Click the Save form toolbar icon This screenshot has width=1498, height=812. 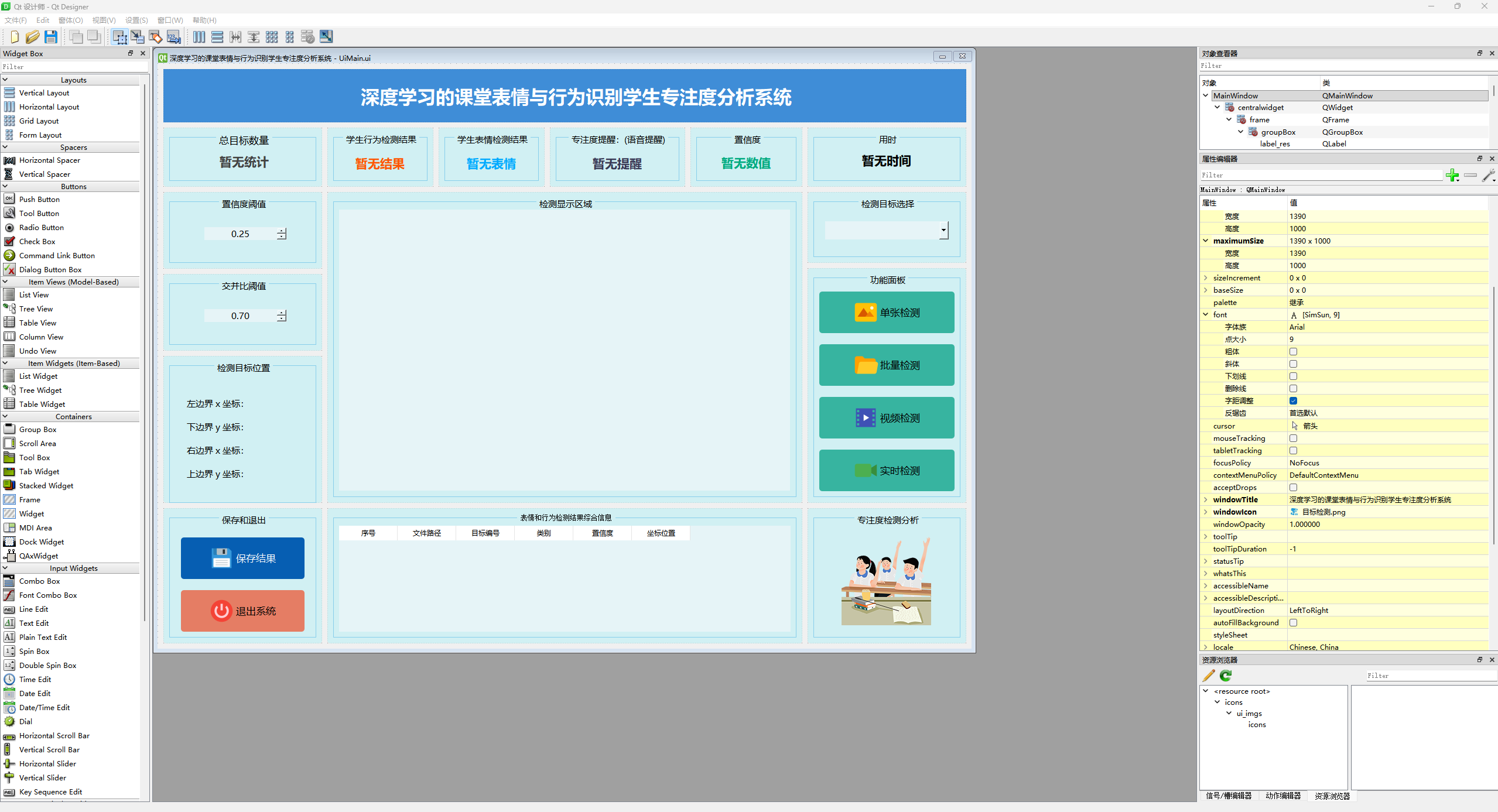click(x=51, y=37)
